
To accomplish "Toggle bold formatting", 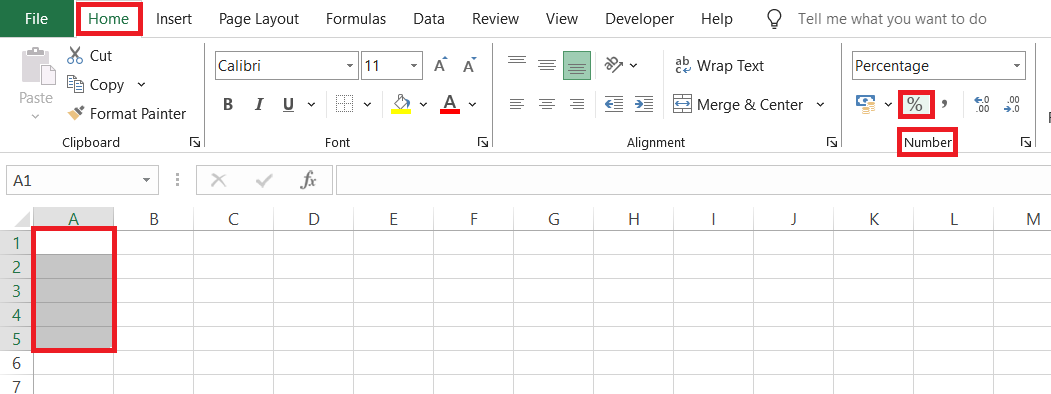I will click(x=228, y=104).
